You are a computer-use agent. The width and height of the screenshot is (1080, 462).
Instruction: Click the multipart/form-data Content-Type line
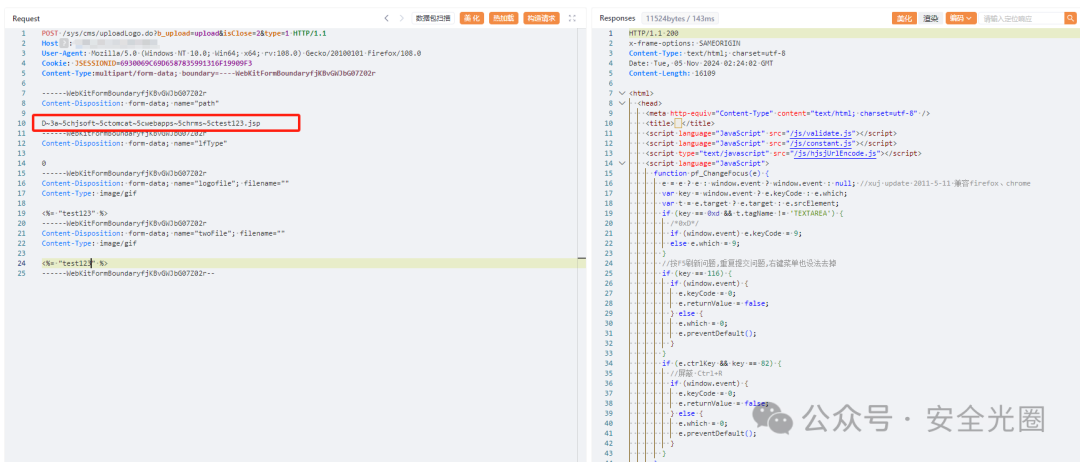point(208,73)
